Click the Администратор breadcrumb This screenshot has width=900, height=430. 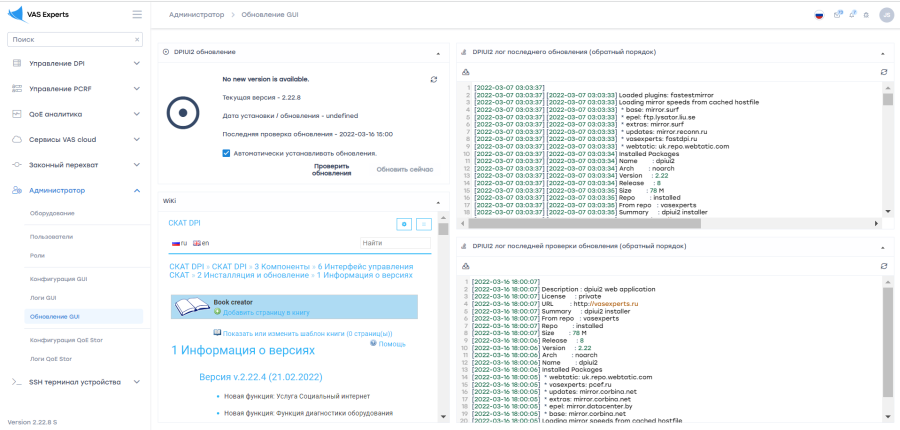196,14
